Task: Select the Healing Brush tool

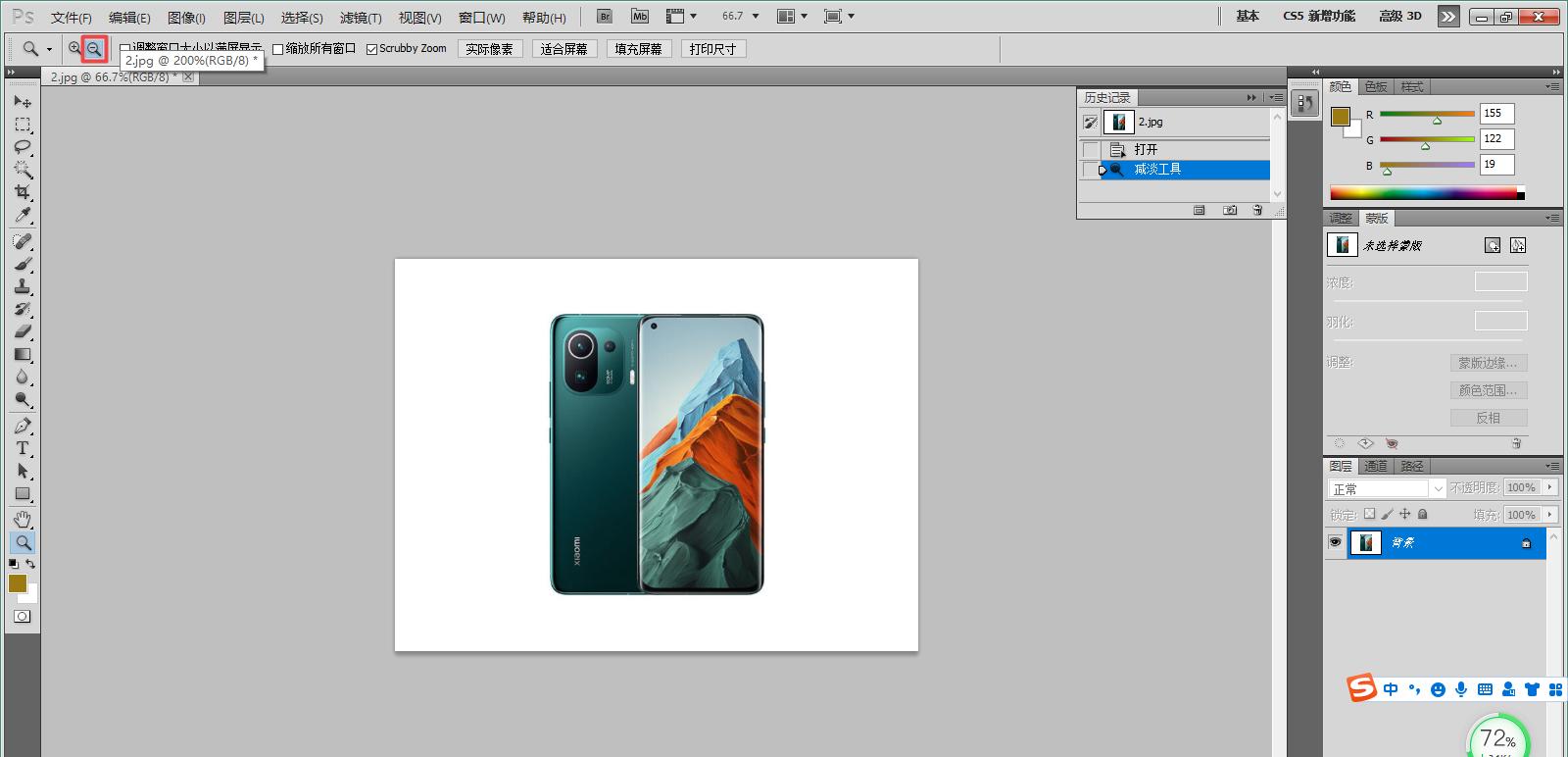Action: point(23,241)
